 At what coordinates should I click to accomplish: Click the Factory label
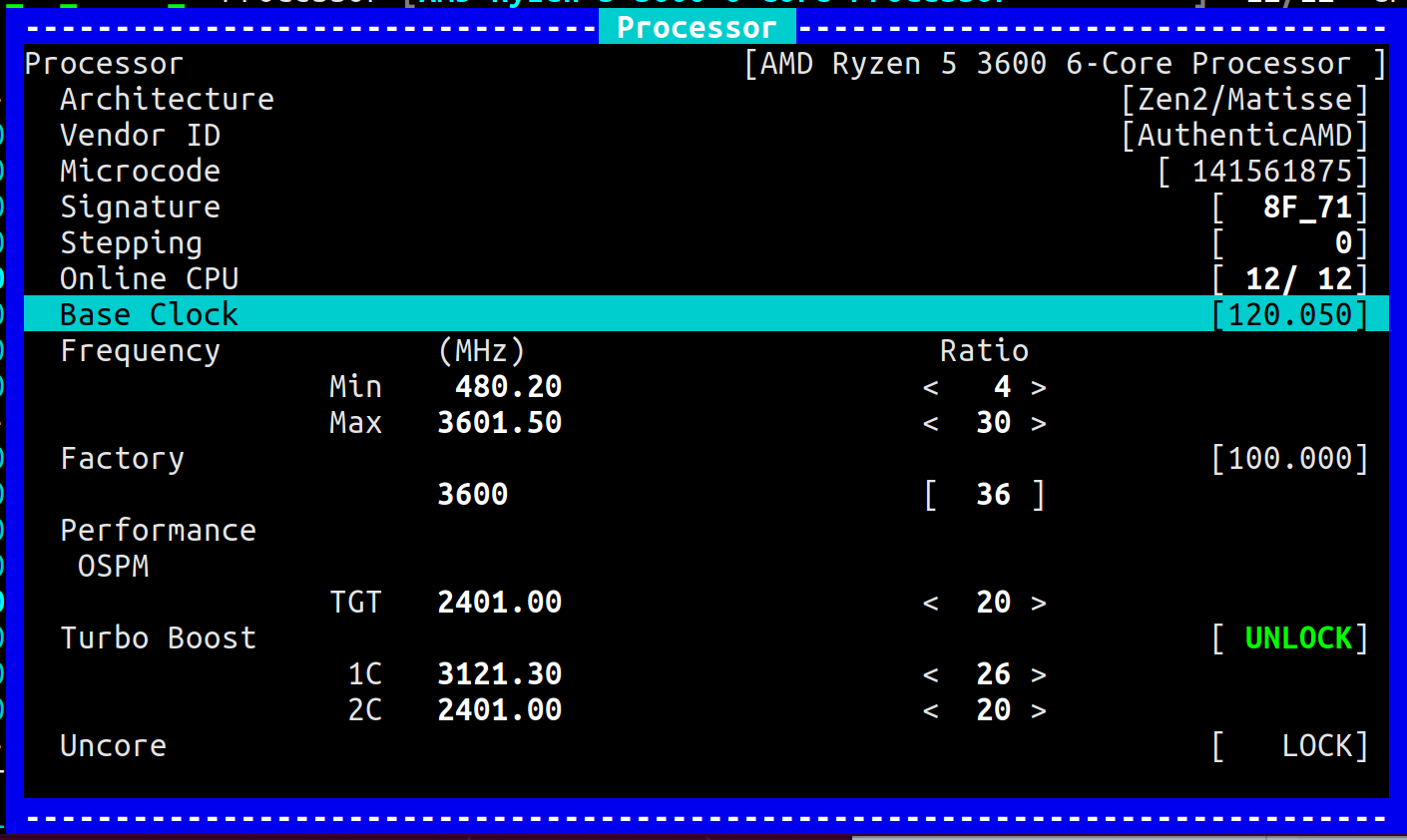pos(122,458)
